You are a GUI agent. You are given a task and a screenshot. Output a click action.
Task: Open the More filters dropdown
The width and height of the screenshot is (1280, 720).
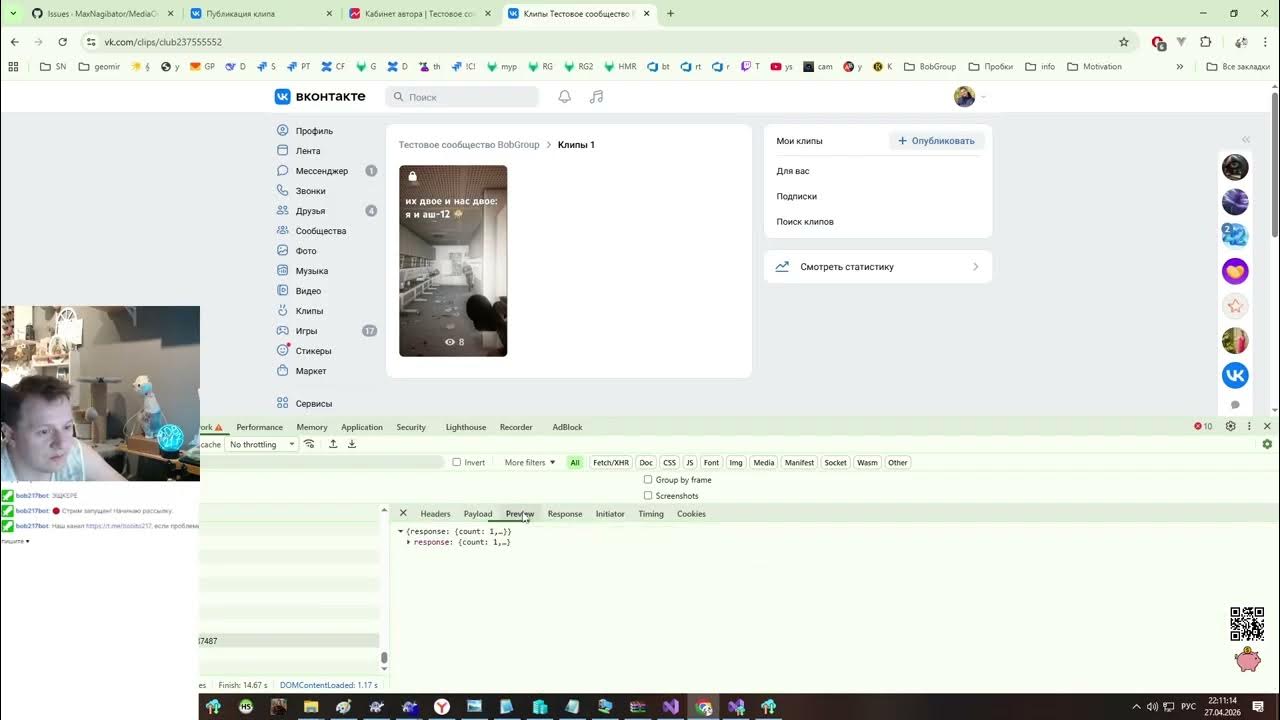(x=530, y=463)
